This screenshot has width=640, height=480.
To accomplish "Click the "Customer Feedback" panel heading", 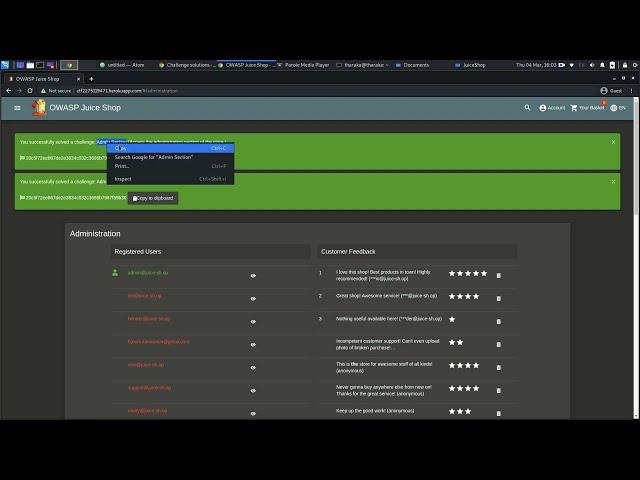I will 348,252.
